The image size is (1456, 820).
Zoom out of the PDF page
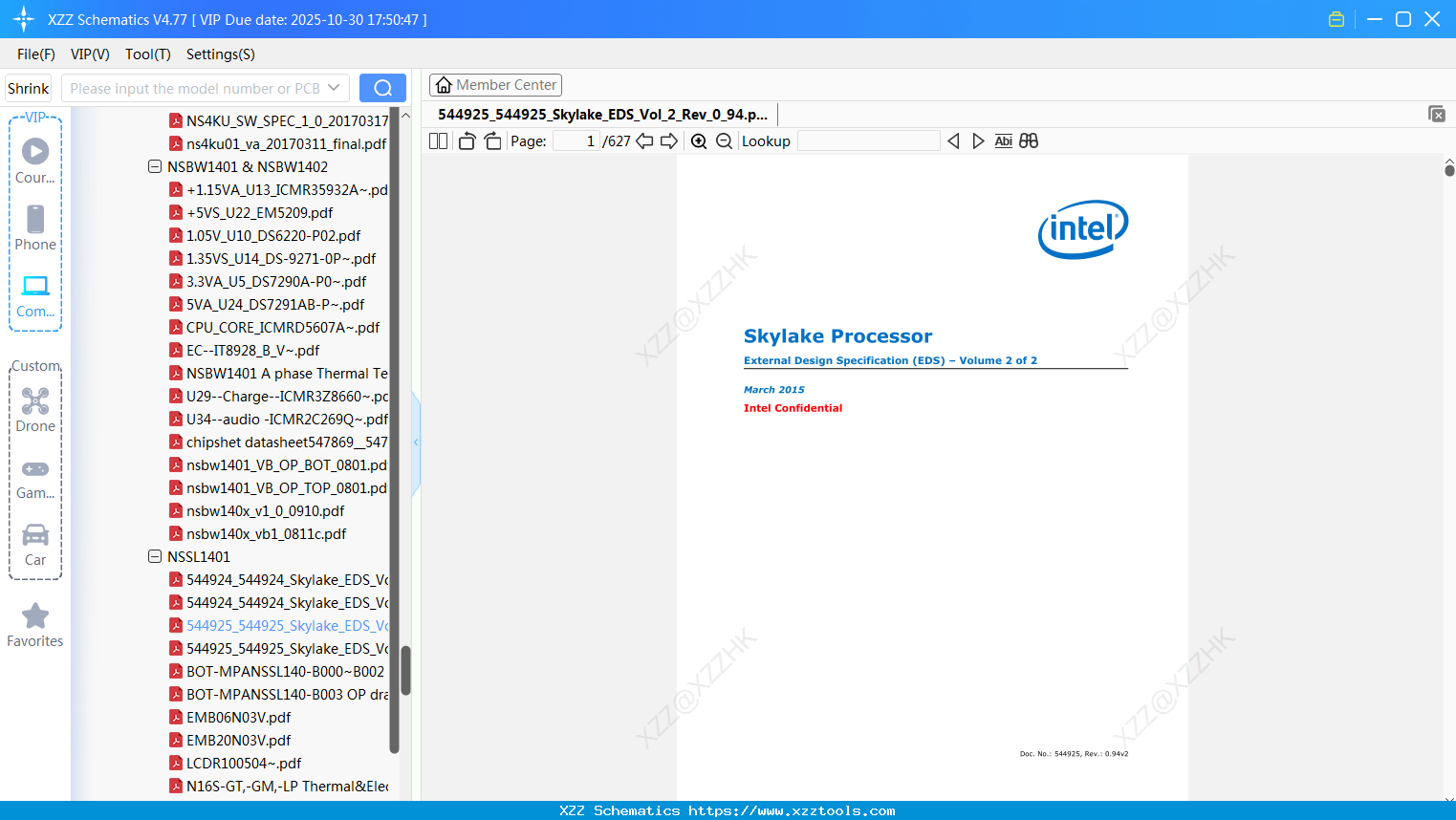coord(725,141)
